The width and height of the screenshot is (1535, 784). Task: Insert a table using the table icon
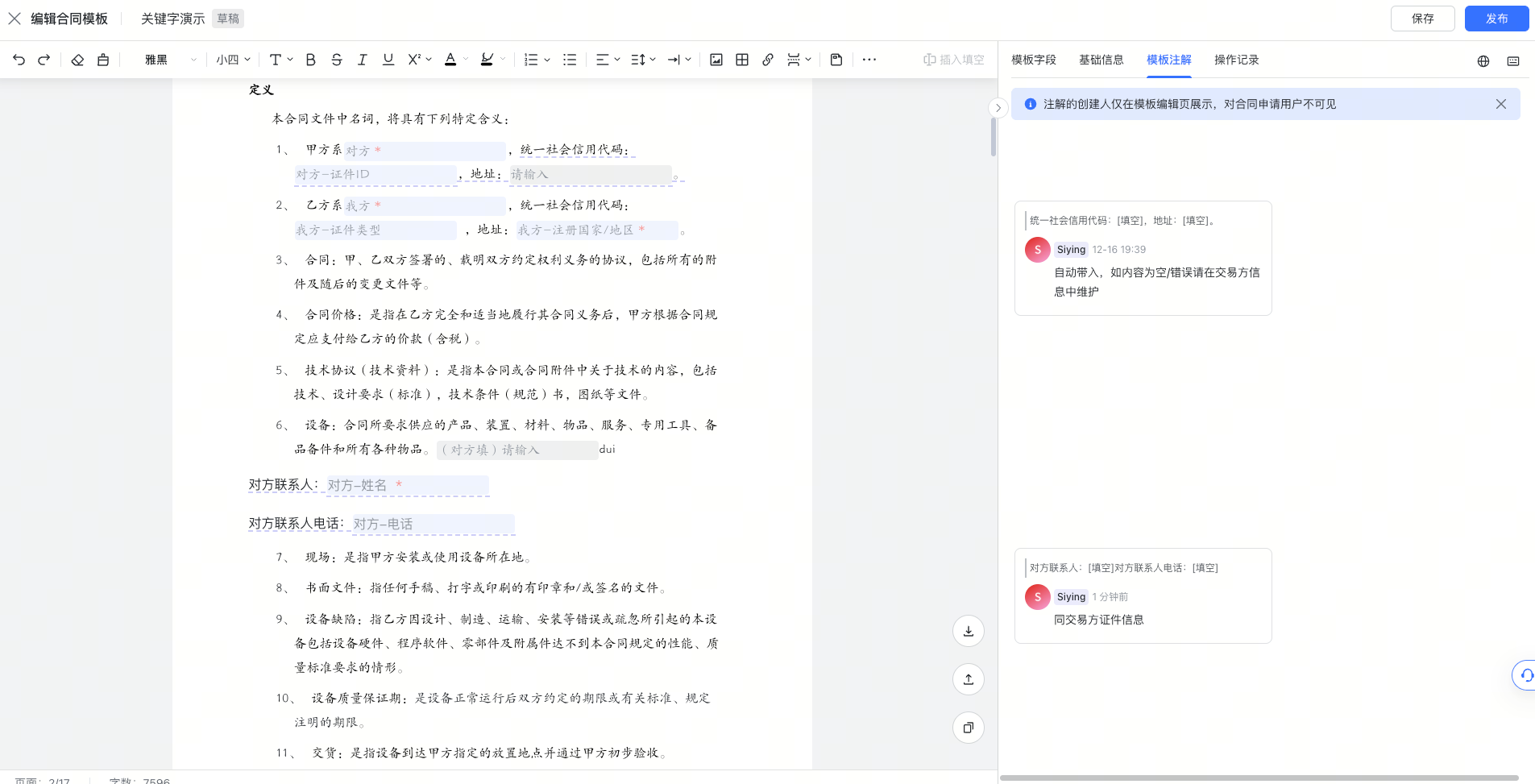pos(741,59)
